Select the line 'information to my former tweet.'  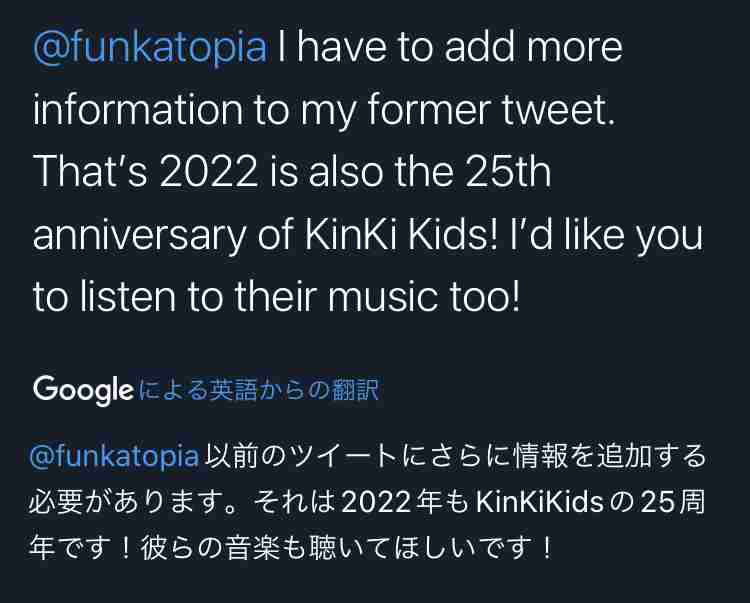point(324,110)
